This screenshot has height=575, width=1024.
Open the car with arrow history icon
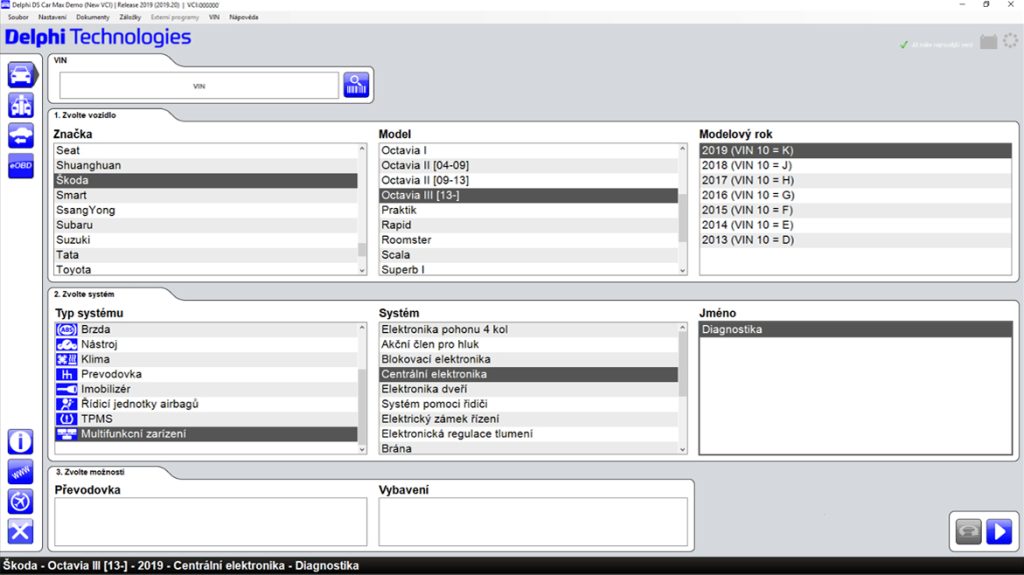pos(21,135)
